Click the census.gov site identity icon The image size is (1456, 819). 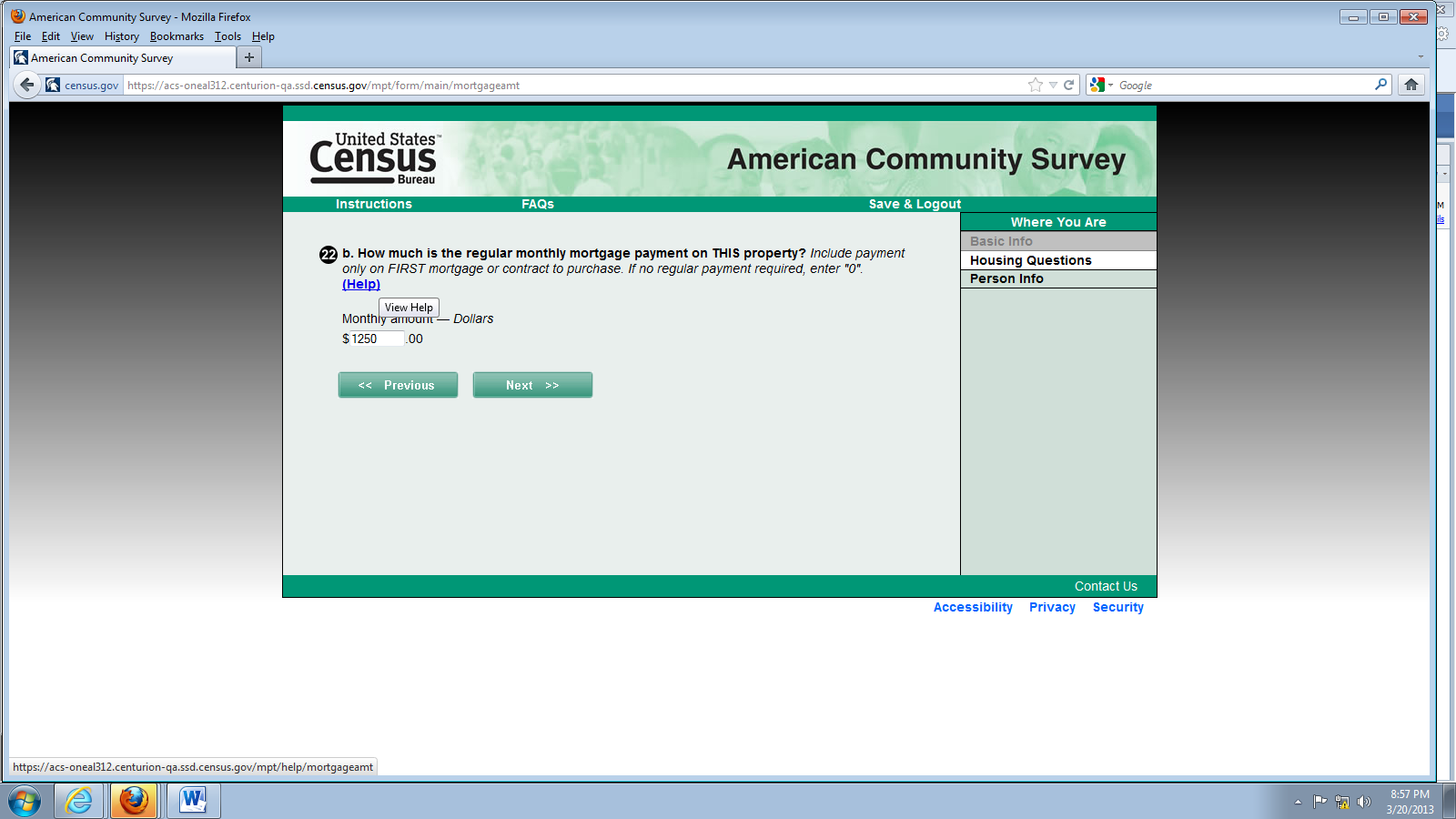[x=83, y=85]
